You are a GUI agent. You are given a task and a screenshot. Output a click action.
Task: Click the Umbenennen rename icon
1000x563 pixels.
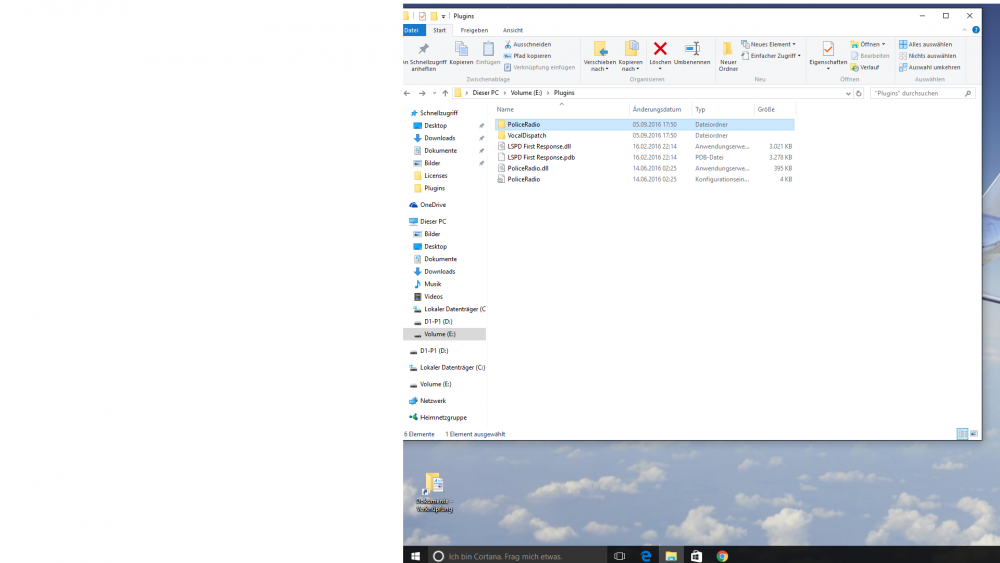point(692,49)
